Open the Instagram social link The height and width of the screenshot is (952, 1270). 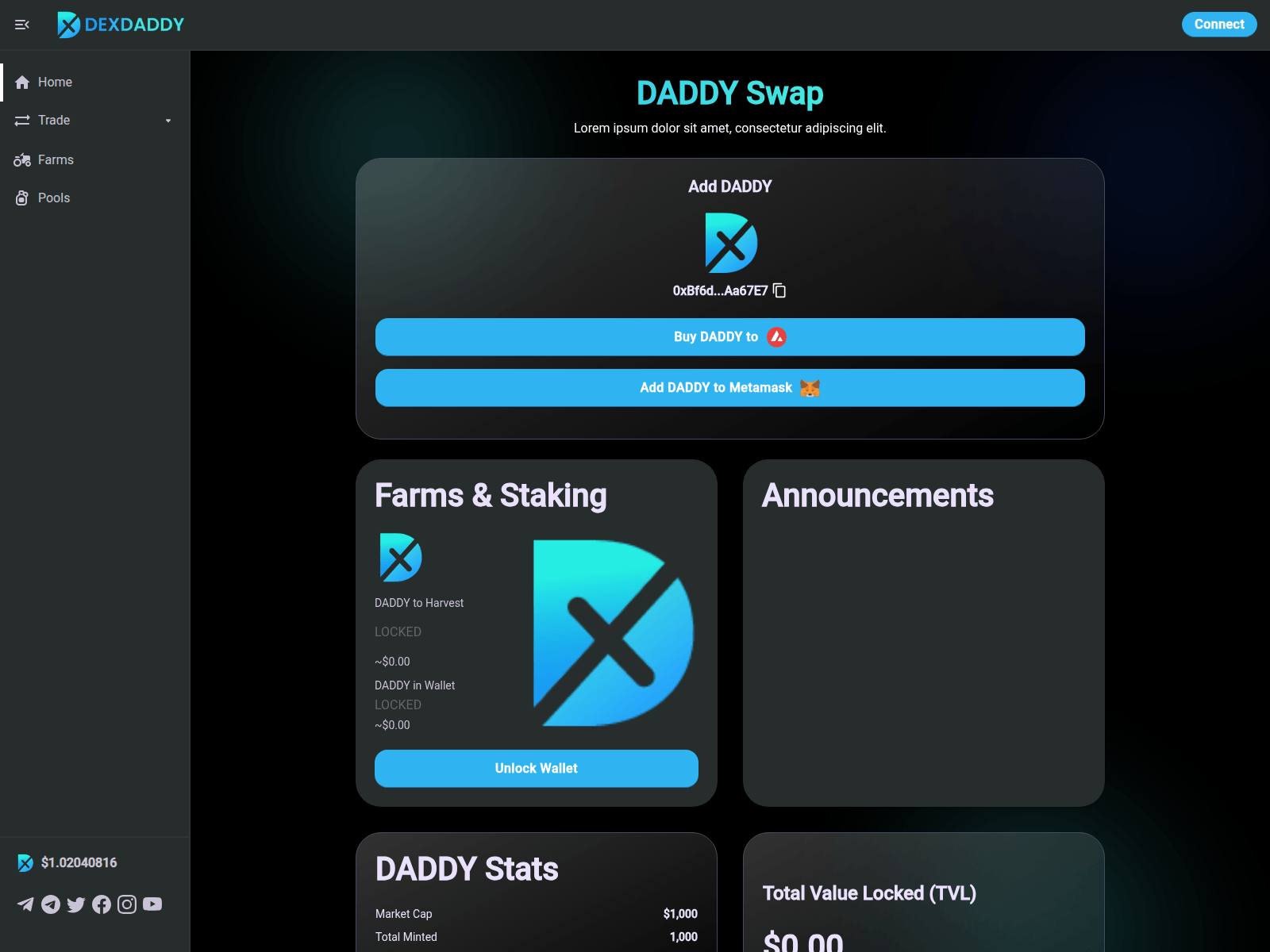(x=127, y=904)
